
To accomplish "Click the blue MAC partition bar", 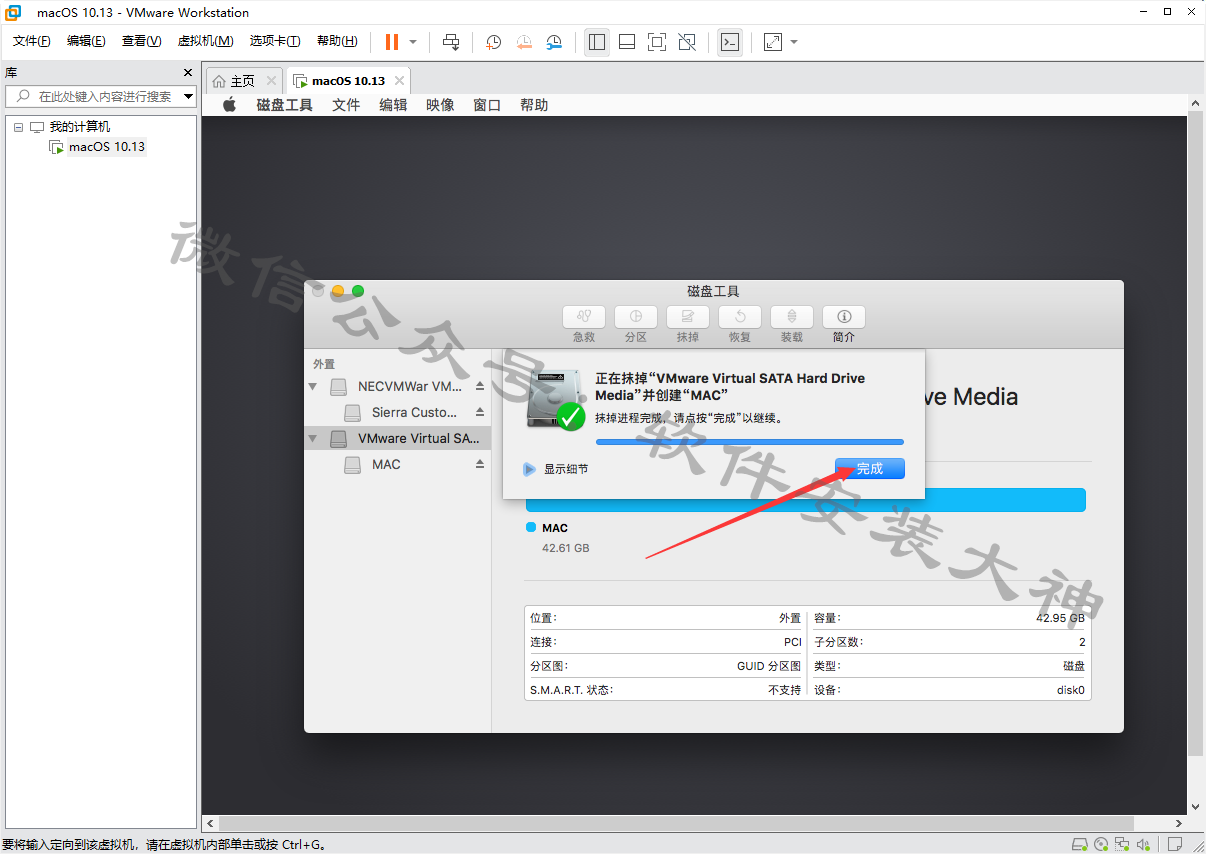I will point(805,500).
